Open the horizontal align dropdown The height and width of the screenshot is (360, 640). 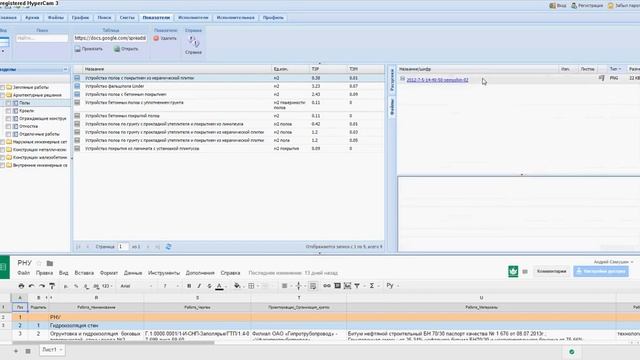287,286
